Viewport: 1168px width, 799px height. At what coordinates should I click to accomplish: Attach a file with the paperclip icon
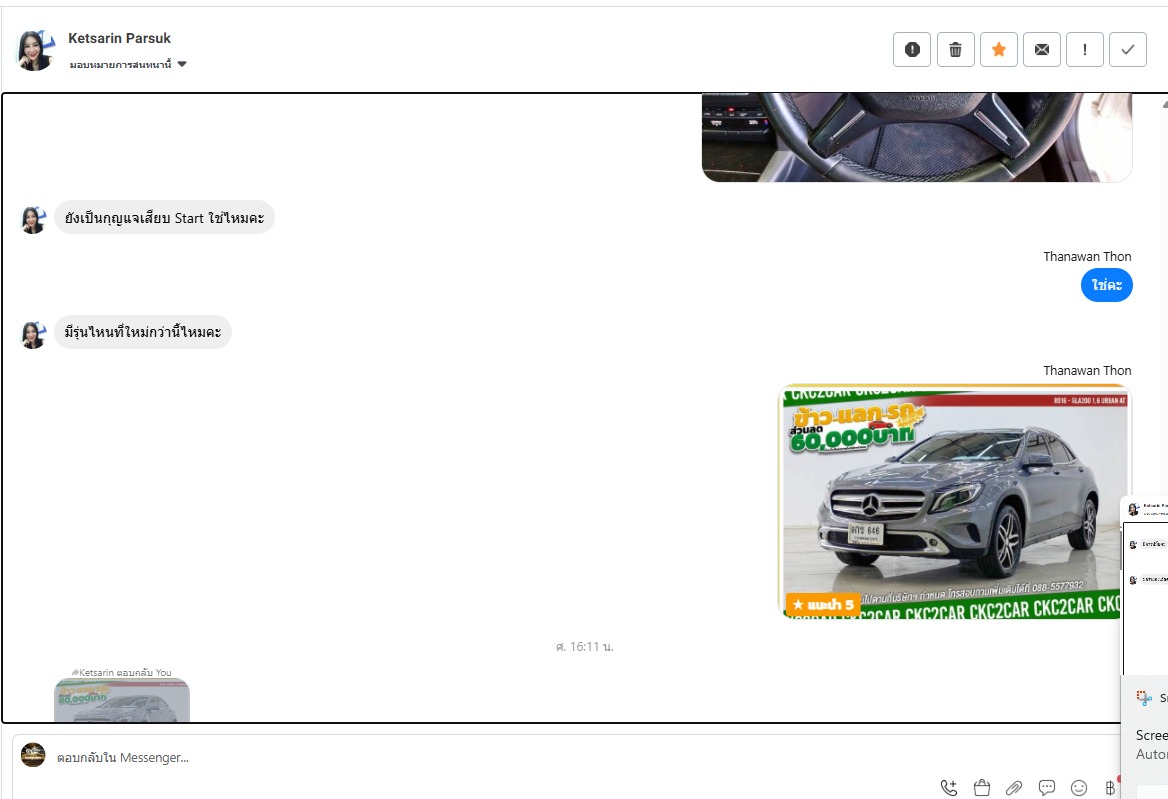(x=1014, y=787)
